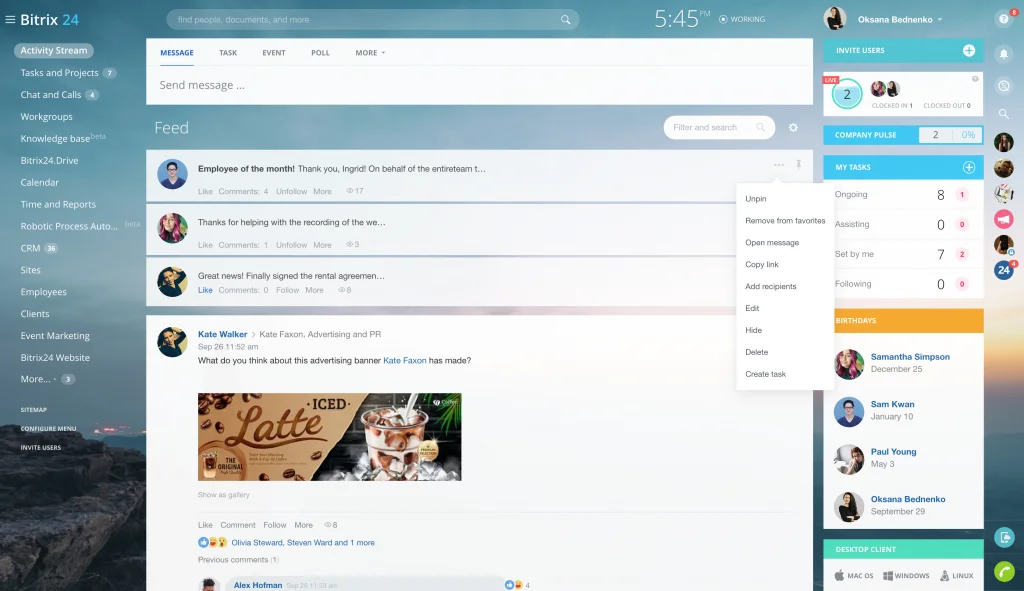Click the Filter and search field
The height and width of the screenshot is (591, 1024).
[x=712, y=128]
